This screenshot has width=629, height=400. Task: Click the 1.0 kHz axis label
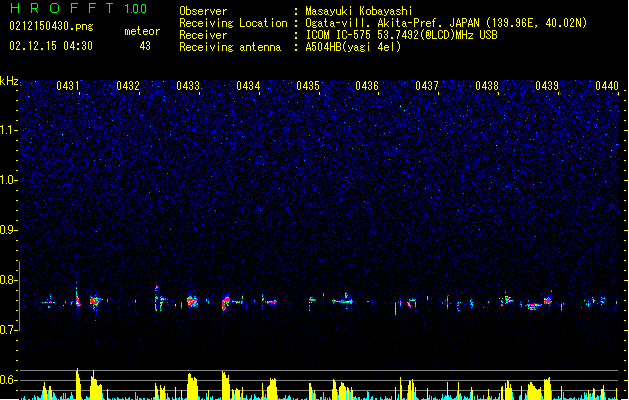tap(8, 180)
